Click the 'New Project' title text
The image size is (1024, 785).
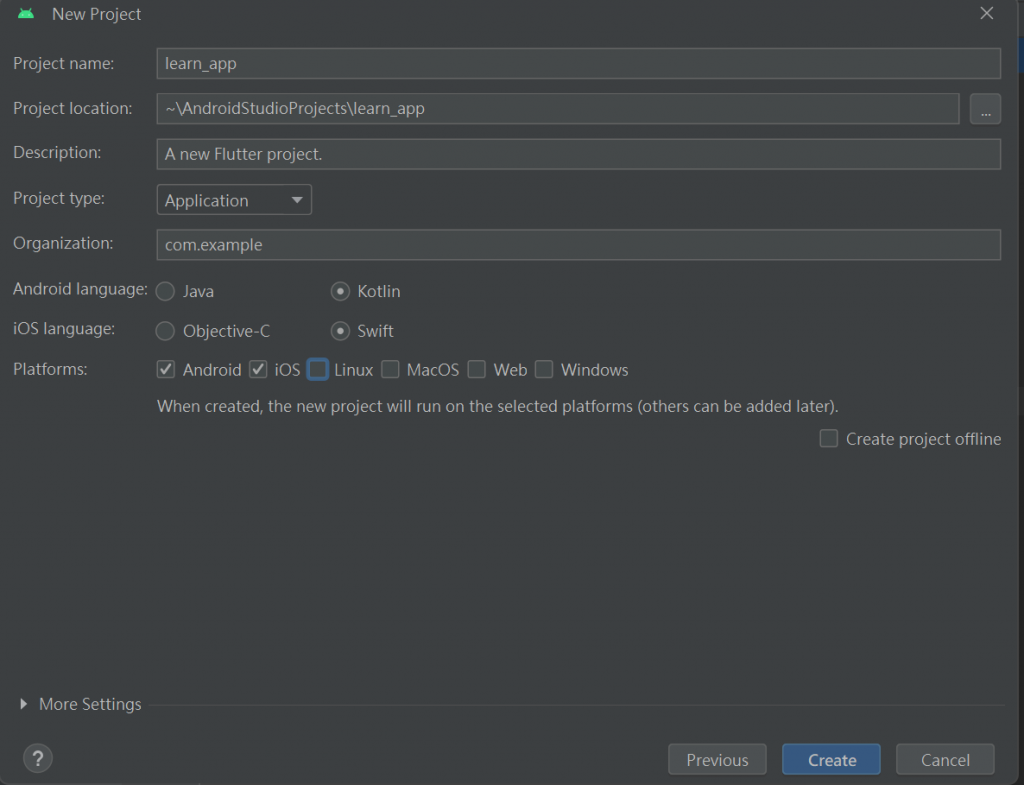click(97, 14)
